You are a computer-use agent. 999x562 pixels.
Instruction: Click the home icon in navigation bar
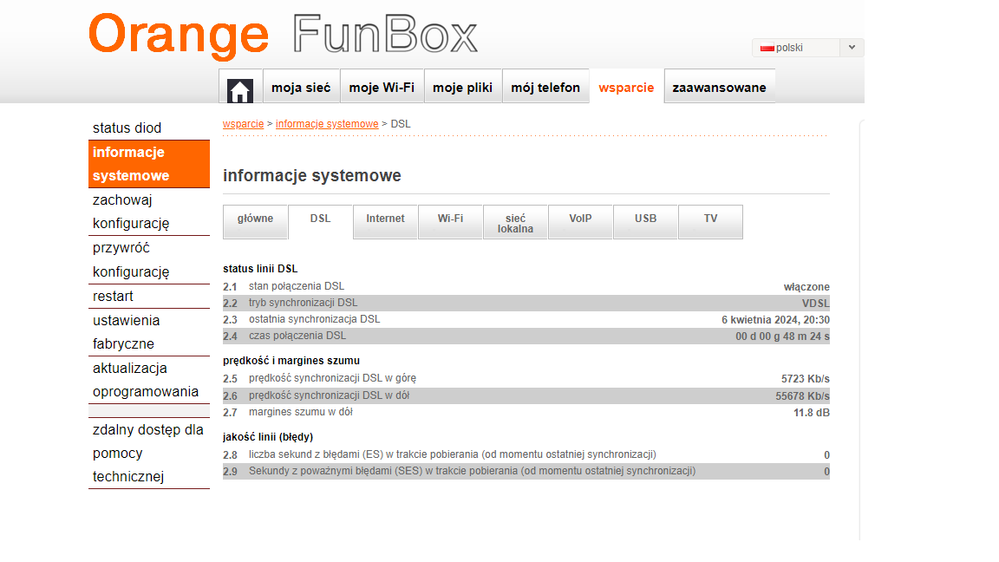point(240,88)
